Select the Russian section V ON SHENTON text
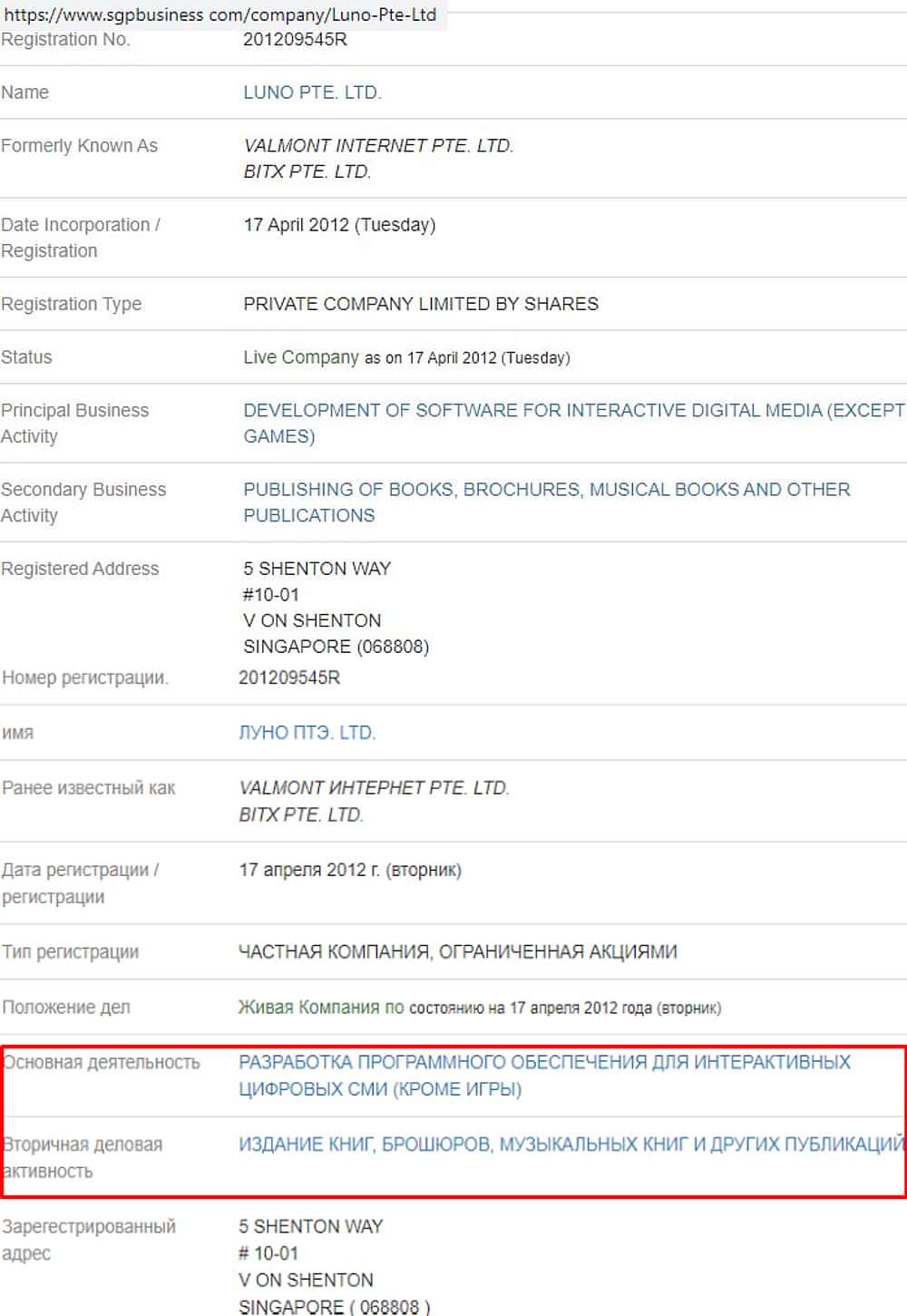907x1316 pixels. tap(306, 1280)
